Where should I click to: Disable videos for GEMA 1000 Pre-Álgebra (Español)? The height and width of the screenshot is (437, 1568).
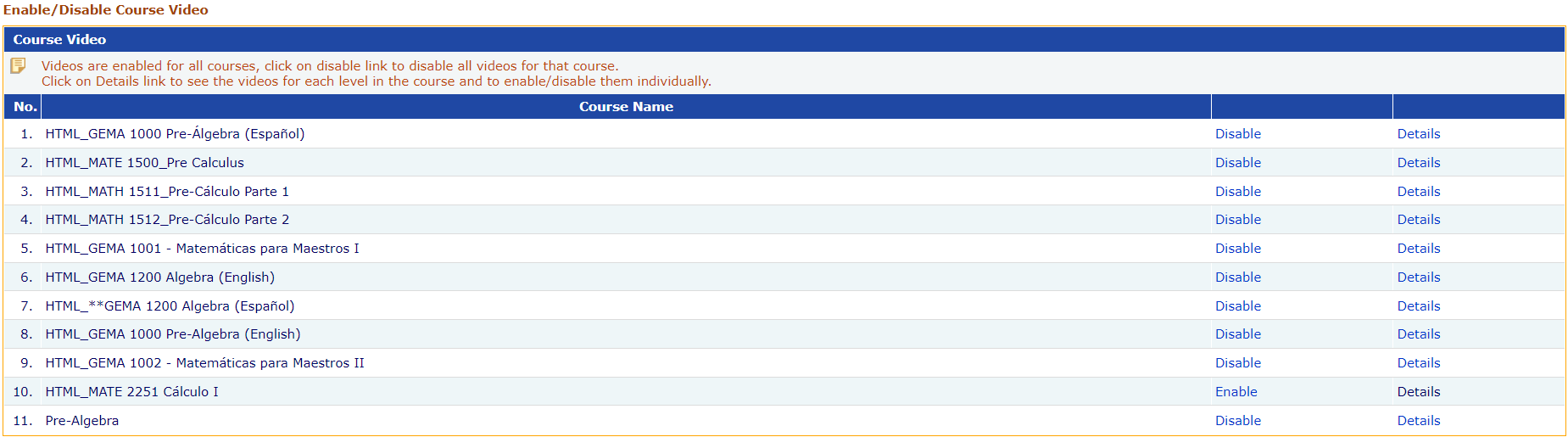coord(1237,134)
